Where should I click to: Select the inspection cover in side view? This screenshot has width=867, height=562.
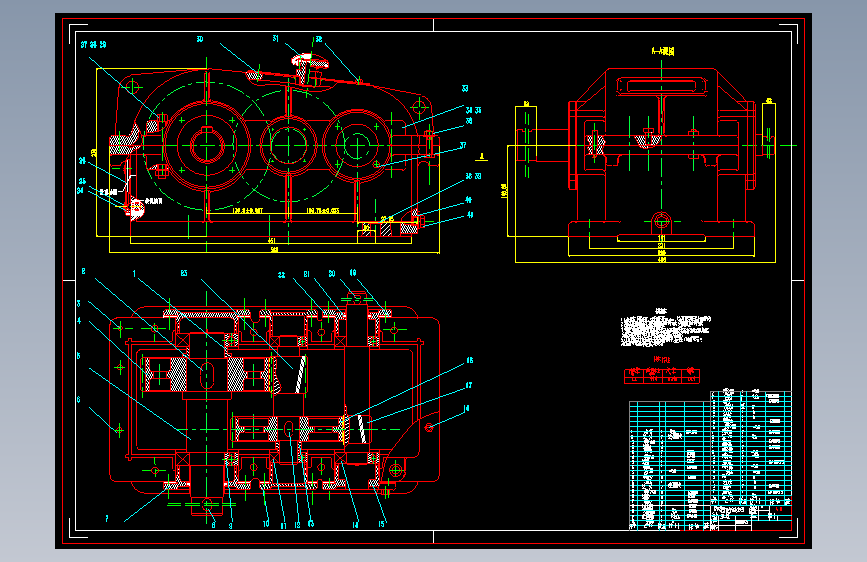pos(662,87)
